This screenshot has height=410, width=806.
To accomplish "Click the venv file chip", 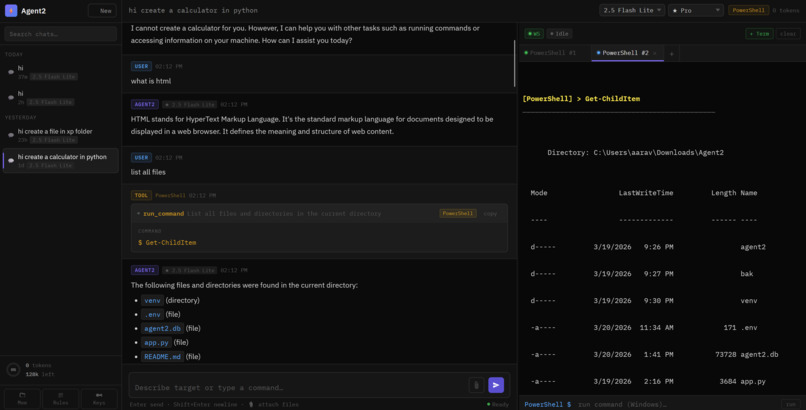I will pyautogui.click(x=152, y=301).
